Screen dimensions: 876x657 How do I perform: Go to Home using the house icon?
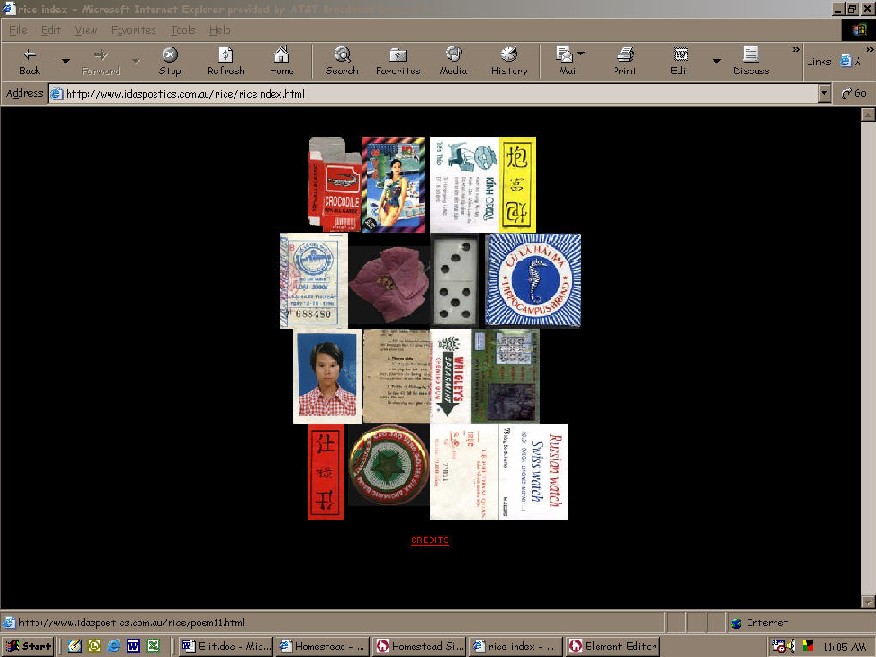click(x=282, y=58)
